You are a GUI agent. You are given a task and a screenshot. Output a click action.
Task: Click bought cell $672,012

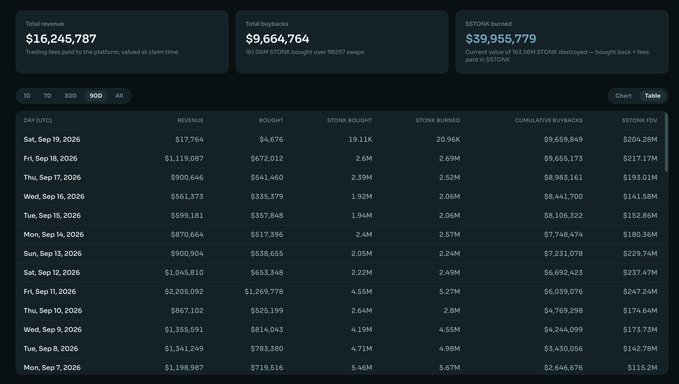(267, 158)
